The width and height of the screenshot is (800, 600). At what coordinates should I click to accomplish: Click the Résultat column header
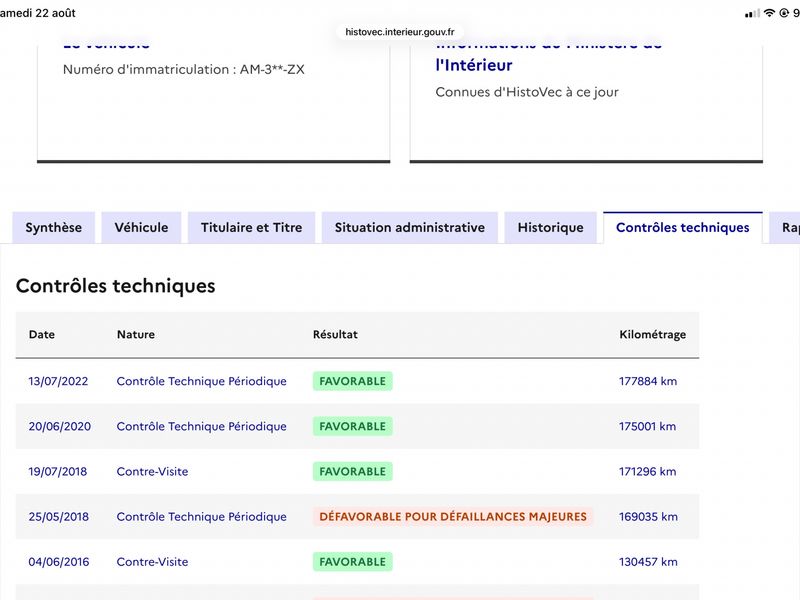(335, 335)
